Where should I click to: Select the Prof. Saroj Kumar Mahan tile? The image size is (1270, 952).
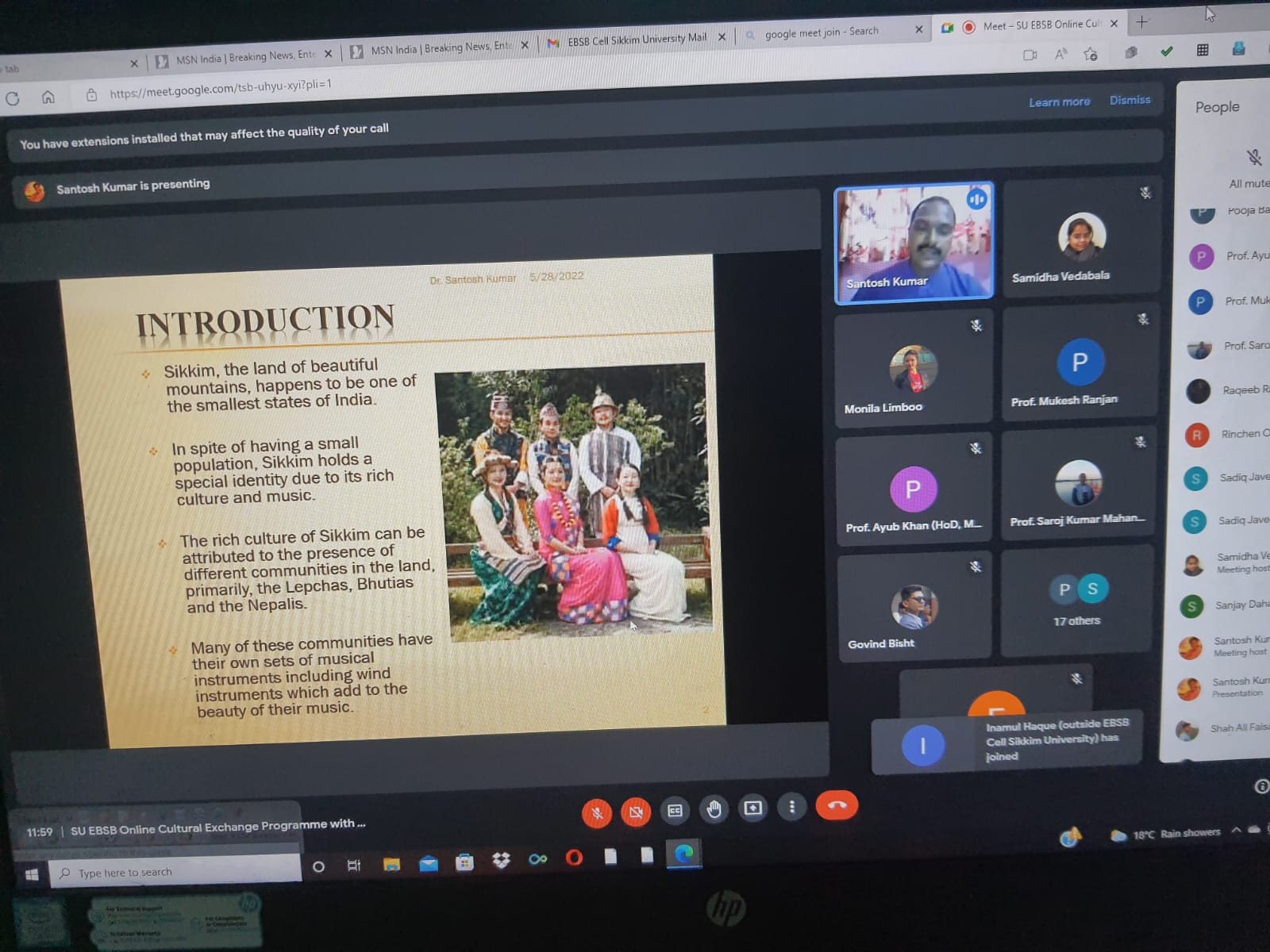pyautogui.click(x=1078, y=485)
